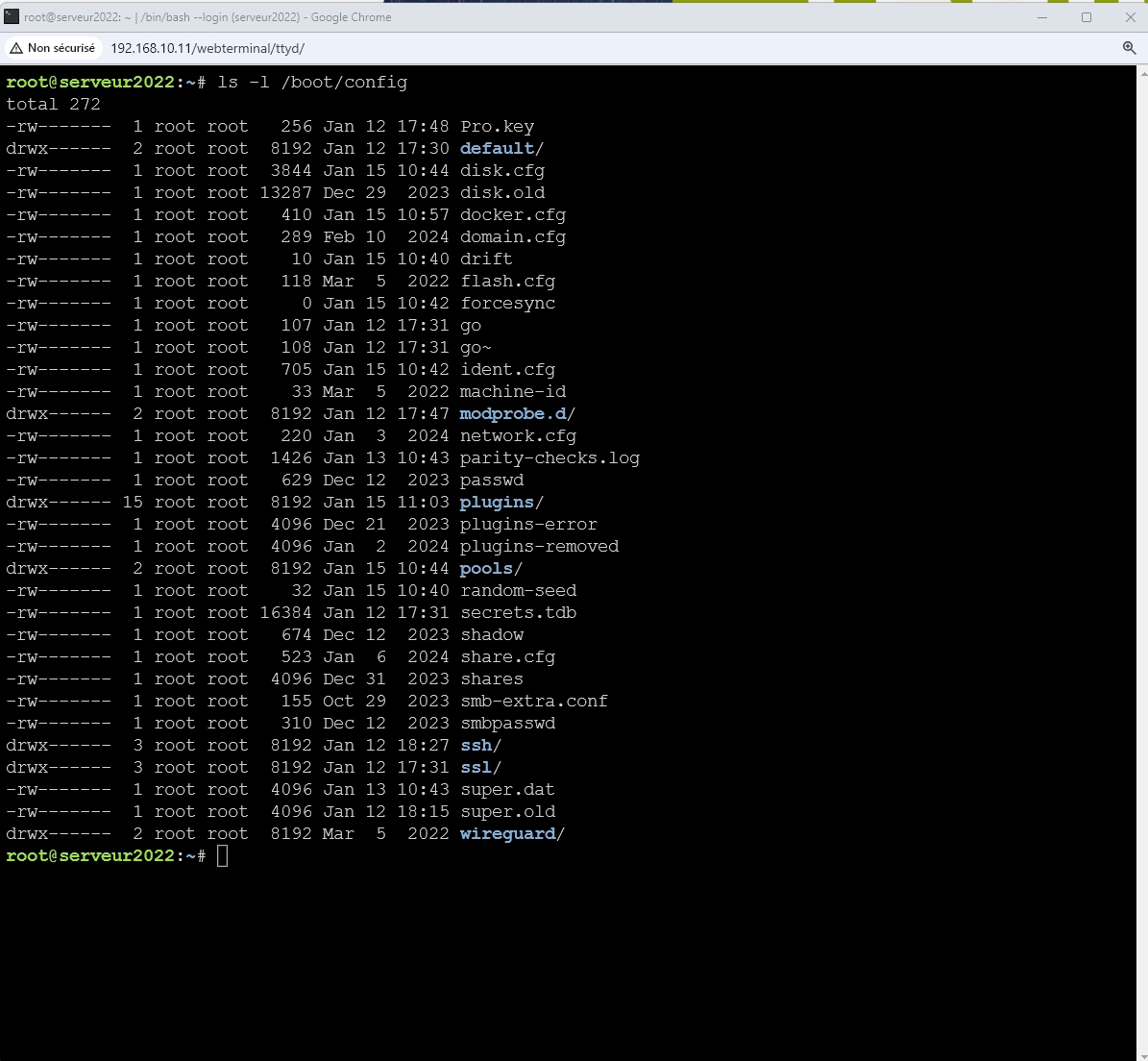Click the file name shares

(x=491, y=679)
